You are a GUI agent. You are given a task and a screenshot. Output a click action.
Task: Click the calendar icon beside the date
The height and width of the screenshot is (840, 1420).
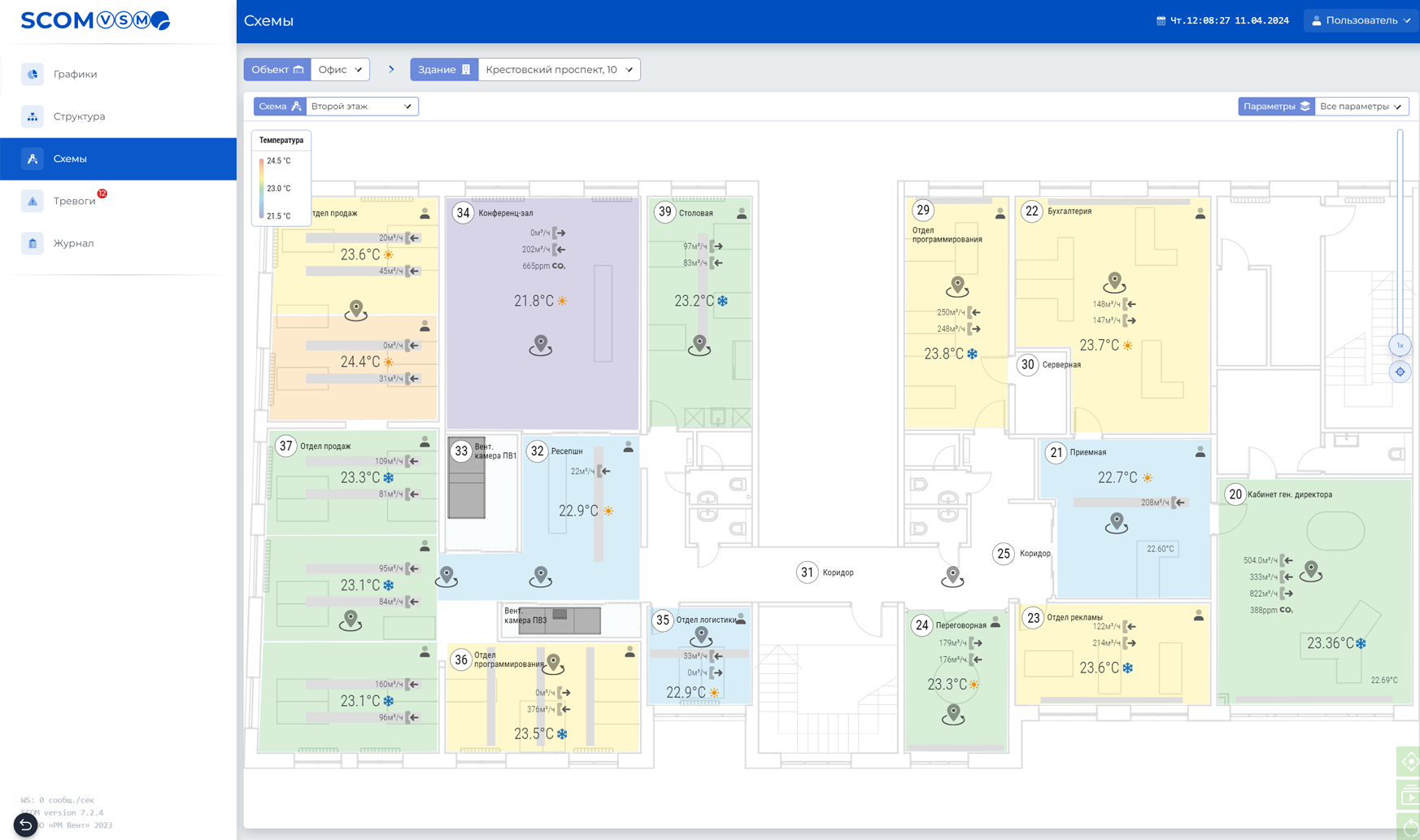point(1161,21)
